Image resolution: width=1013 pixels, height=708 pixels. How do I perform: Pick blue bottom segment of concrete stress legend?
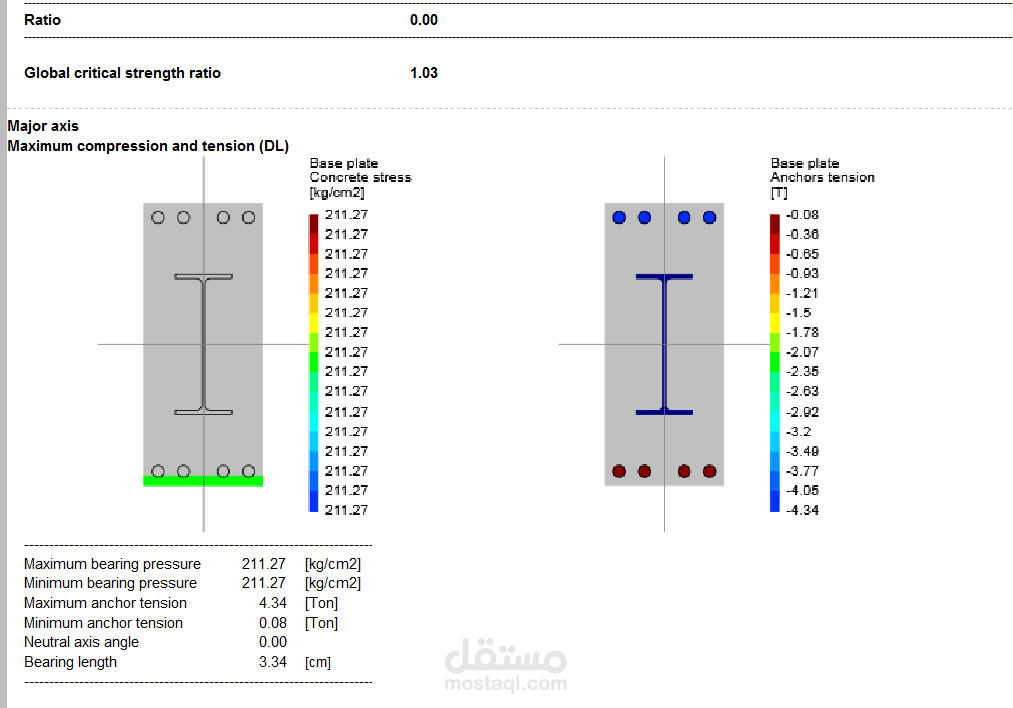click(x=313, y=503)
